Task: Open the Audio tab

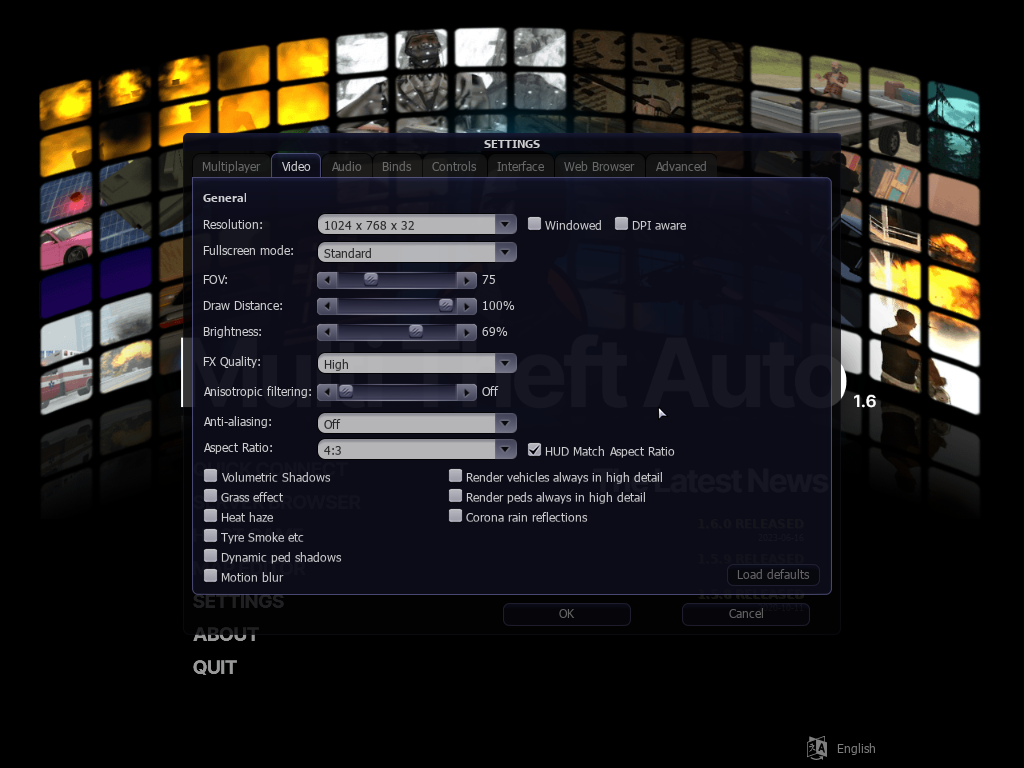Action: (x=346, y=167)
